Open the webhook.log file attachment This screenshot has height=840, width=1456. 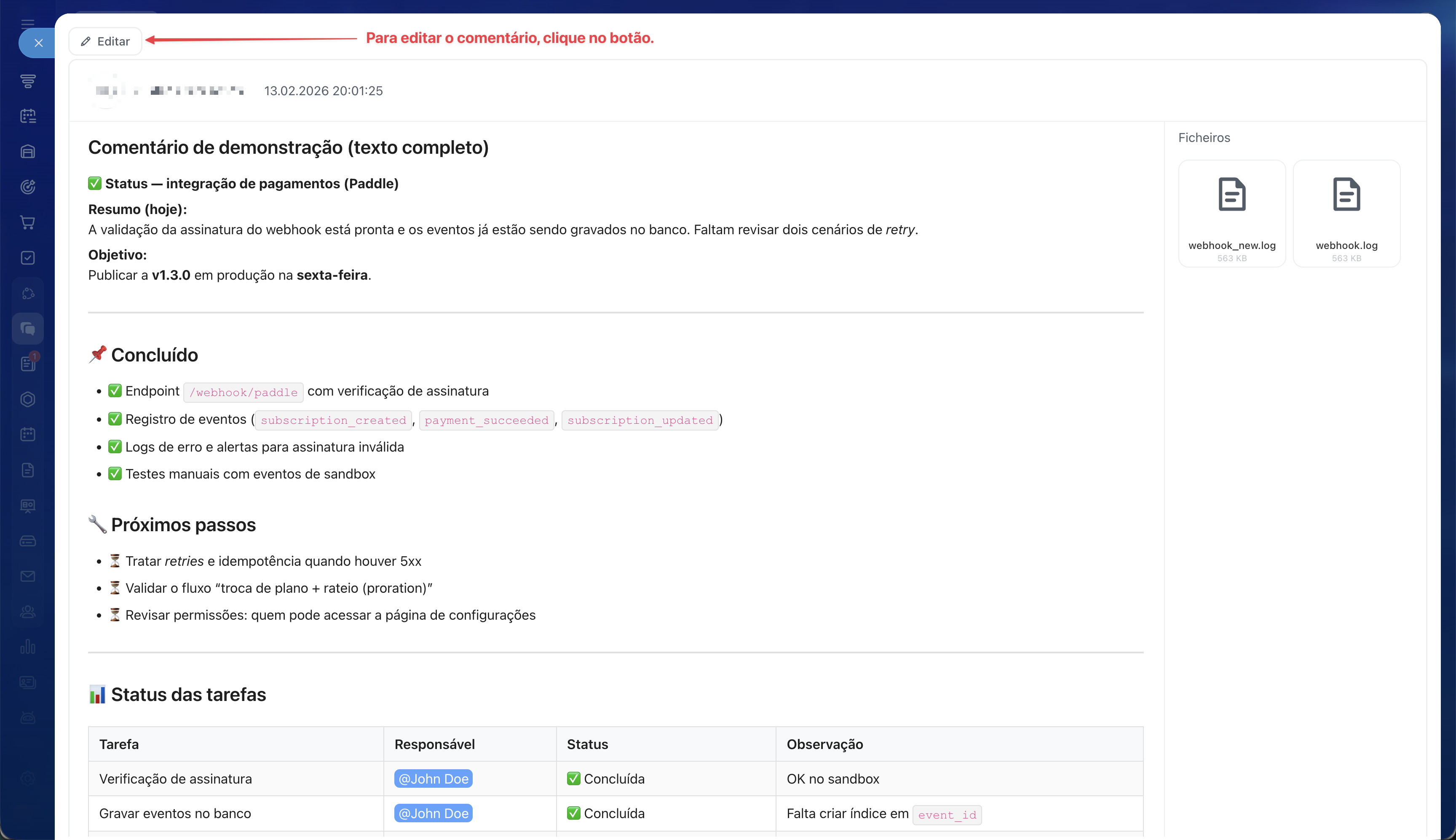(1346, 214)
